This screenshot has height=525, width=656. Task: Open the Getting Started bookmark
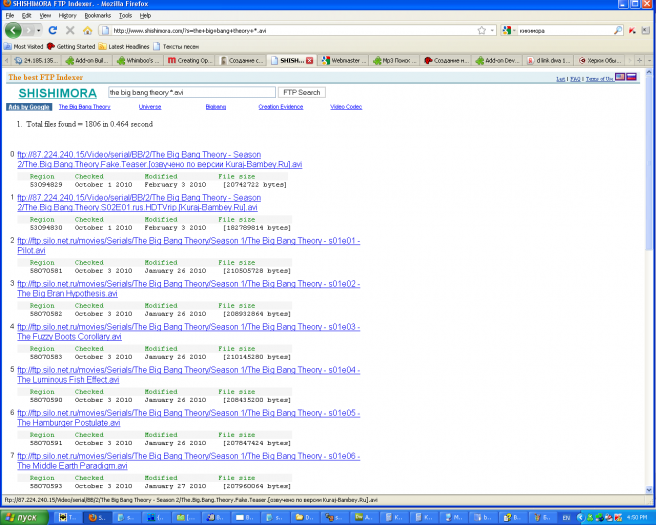tap(71, 46)
